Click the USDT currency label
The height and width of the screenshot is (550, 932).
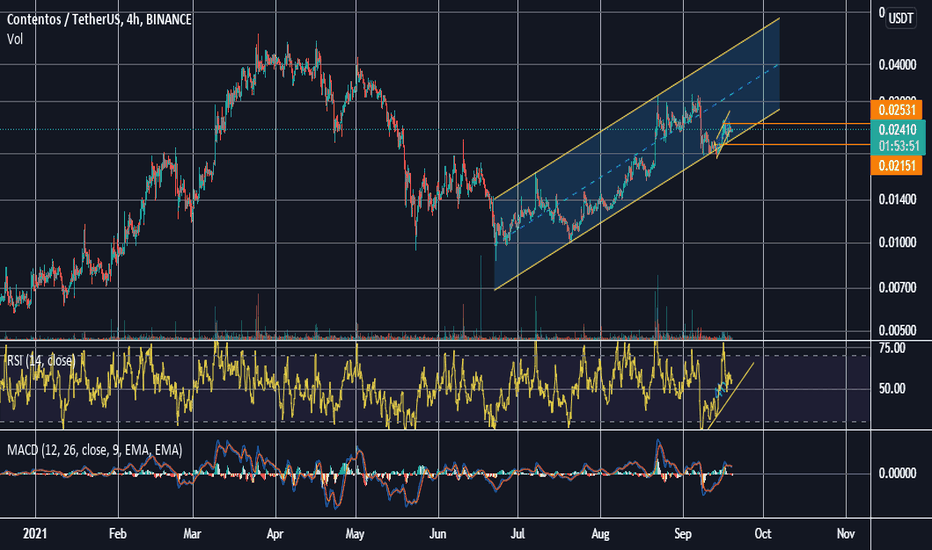[x=900, y=18]
